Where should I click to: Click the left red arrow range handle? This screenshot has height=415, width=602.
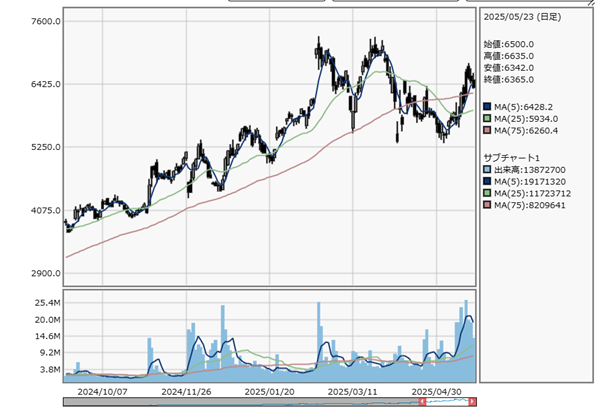422,402
